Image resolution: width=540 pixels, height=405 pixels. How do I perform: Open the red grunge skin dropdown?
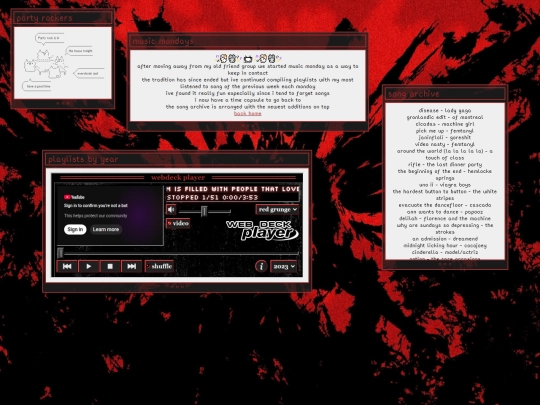click(277, 209)
